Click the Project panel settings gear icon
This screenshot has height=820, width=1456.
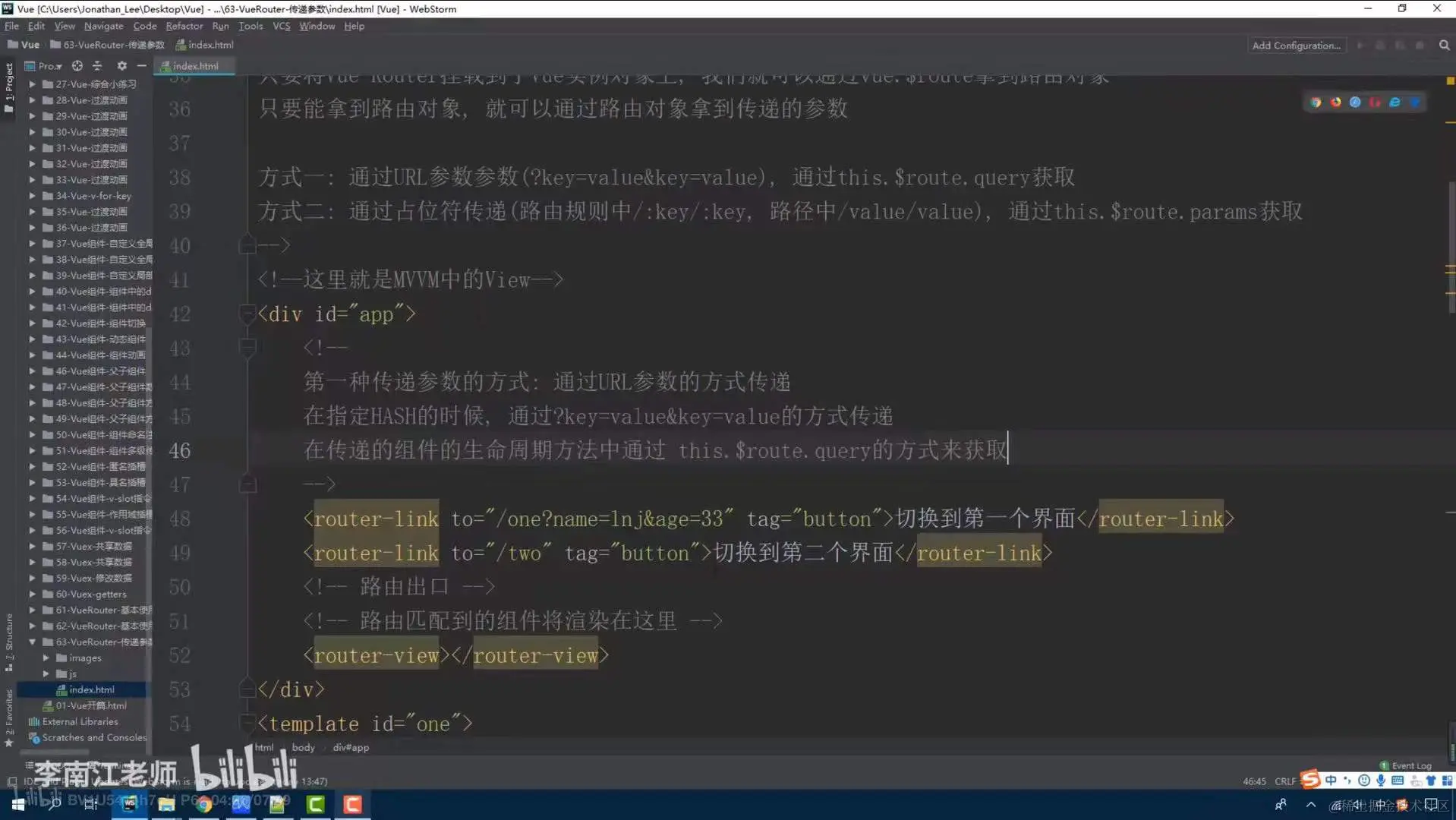click(x=121, y=66)
